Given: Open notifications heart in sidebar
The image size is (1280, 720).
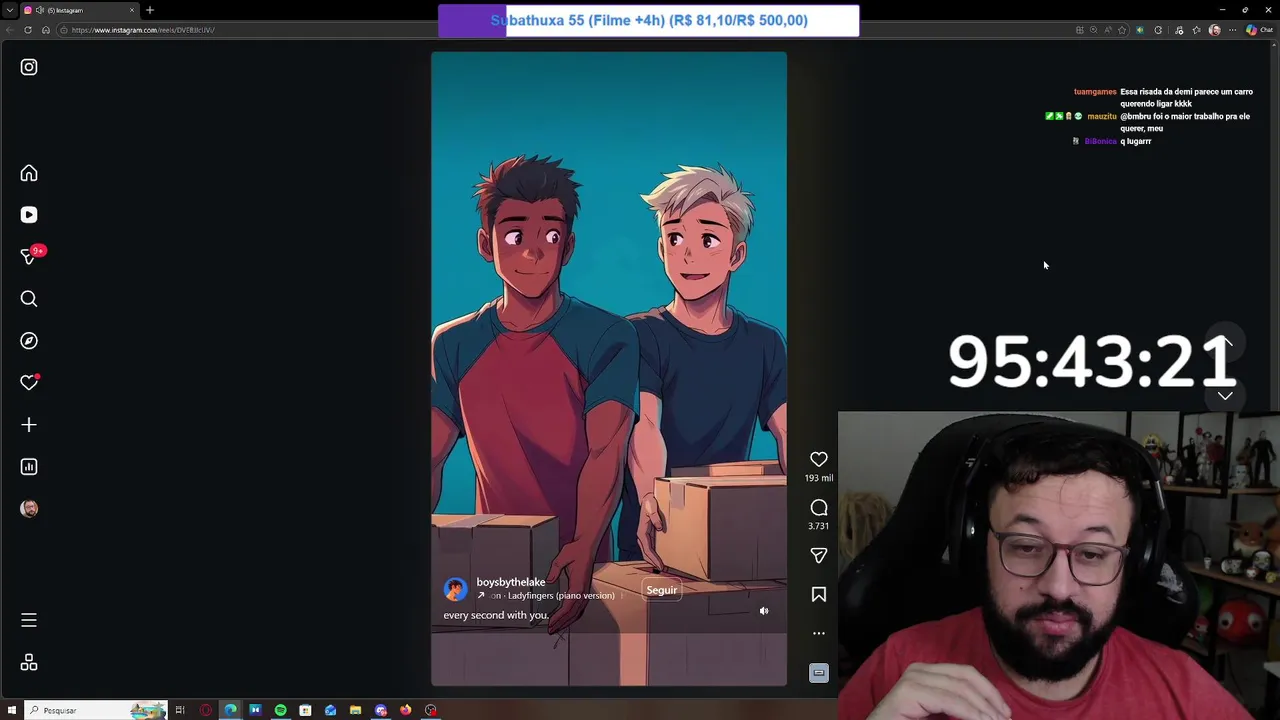Looking at the screenshot, I should 29,383.
